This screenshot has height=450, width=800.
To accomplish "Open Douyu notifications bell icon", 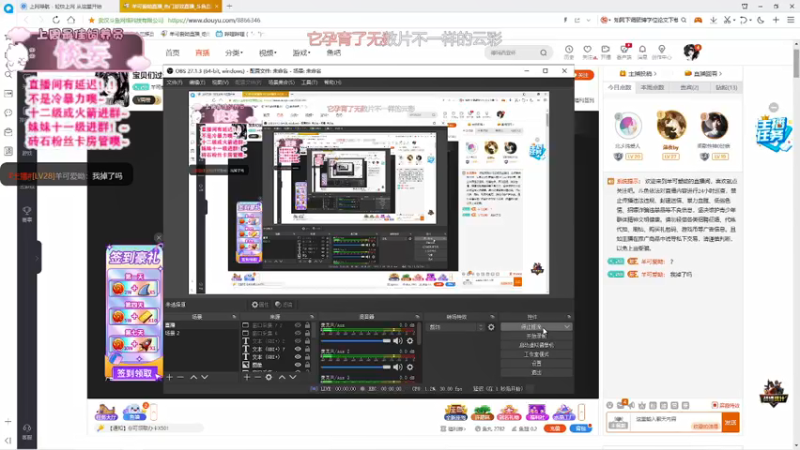I will pos(642,49).
